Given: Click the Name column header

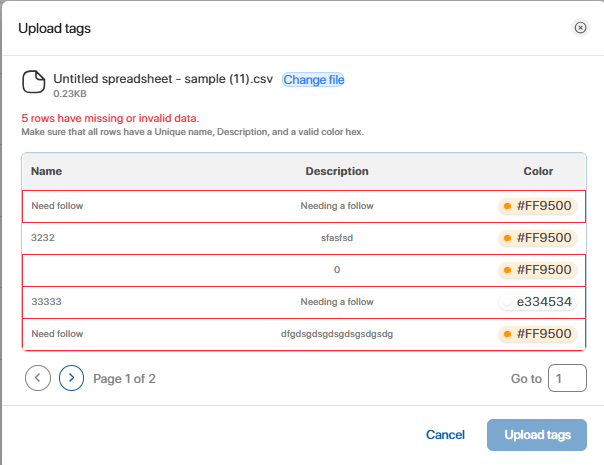Looking at the screenshot, I should click(47, 171).
